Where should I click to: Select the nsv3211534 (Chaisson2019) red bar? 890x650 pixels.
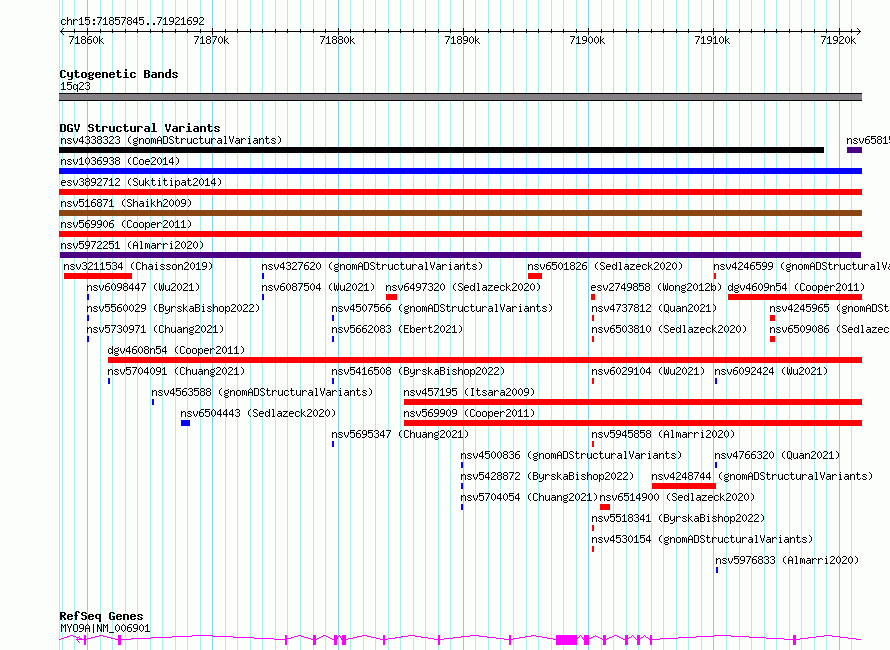click(98, 276)
